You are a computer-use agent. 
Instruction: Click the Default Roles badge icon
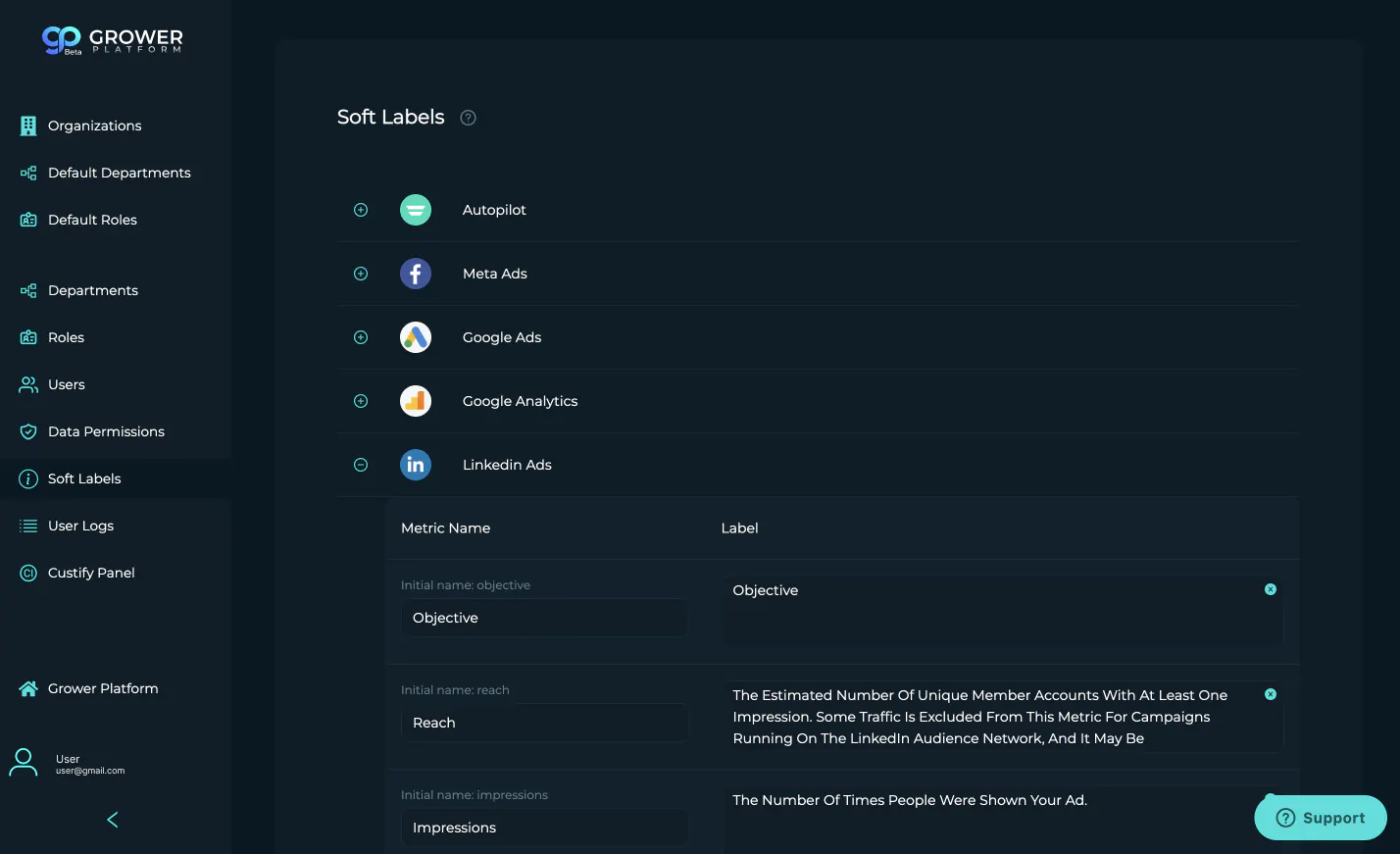[28, 220]
